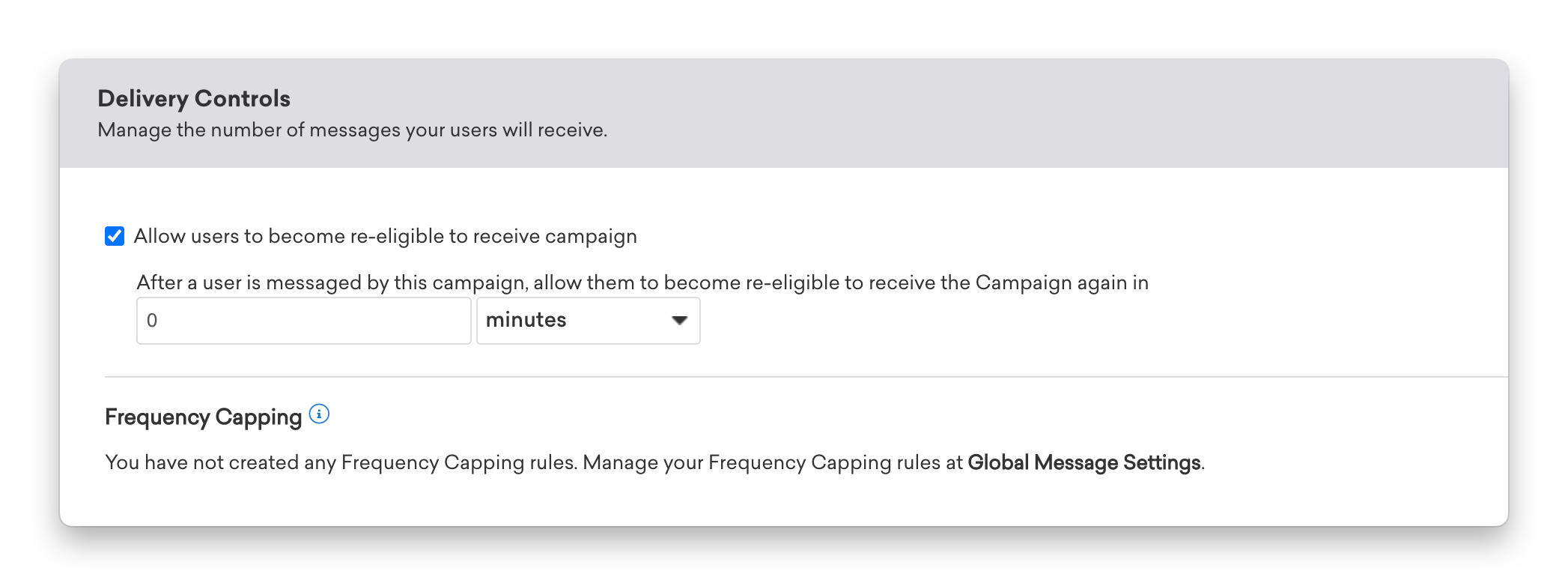Click the 'Allow users to become re-eligible' label
Screen dimensions: 1568x586
386,236
